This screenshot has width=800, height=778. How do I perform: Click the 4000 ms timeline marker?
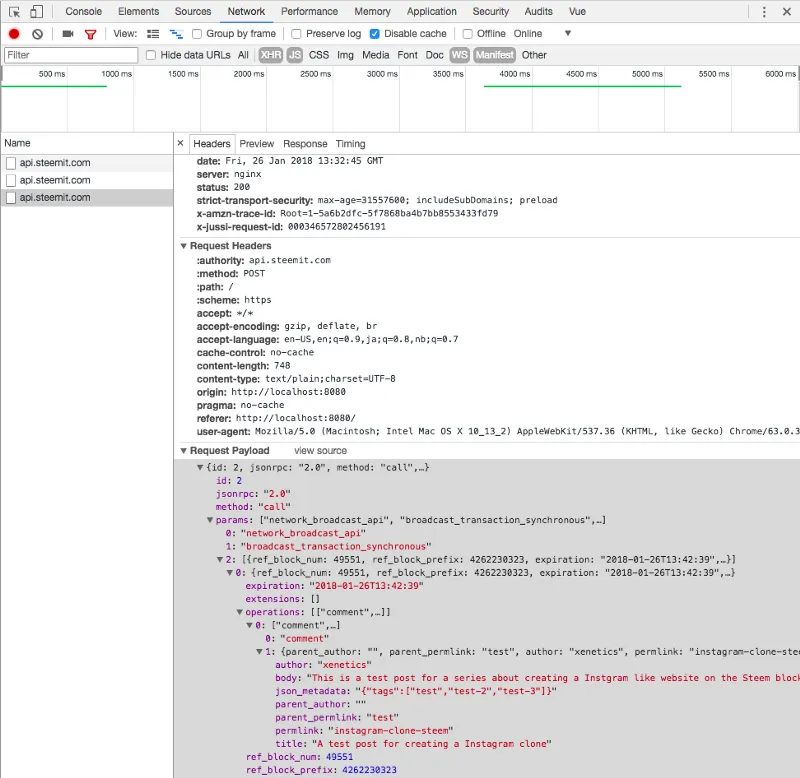pos(514,74)
